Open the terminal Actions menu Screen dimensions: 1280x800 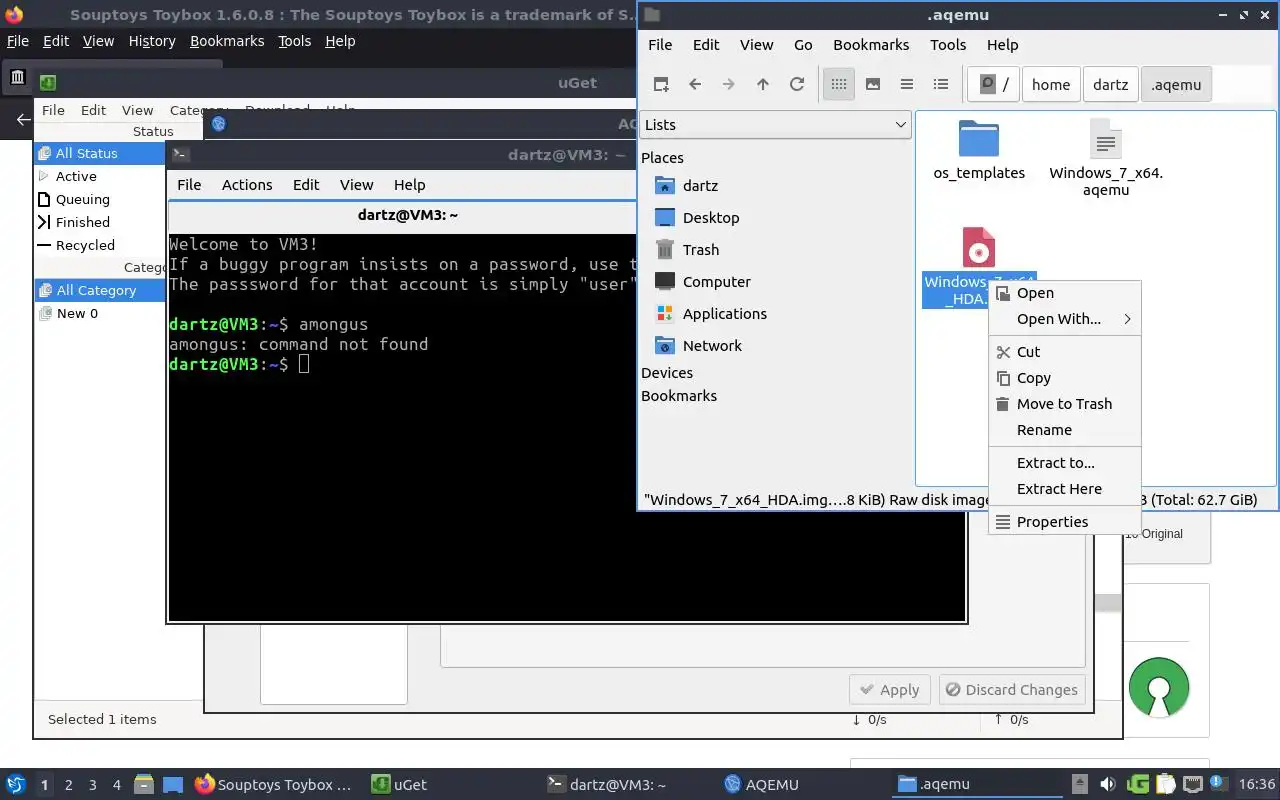pyautogui.click(x=247, y=185)
